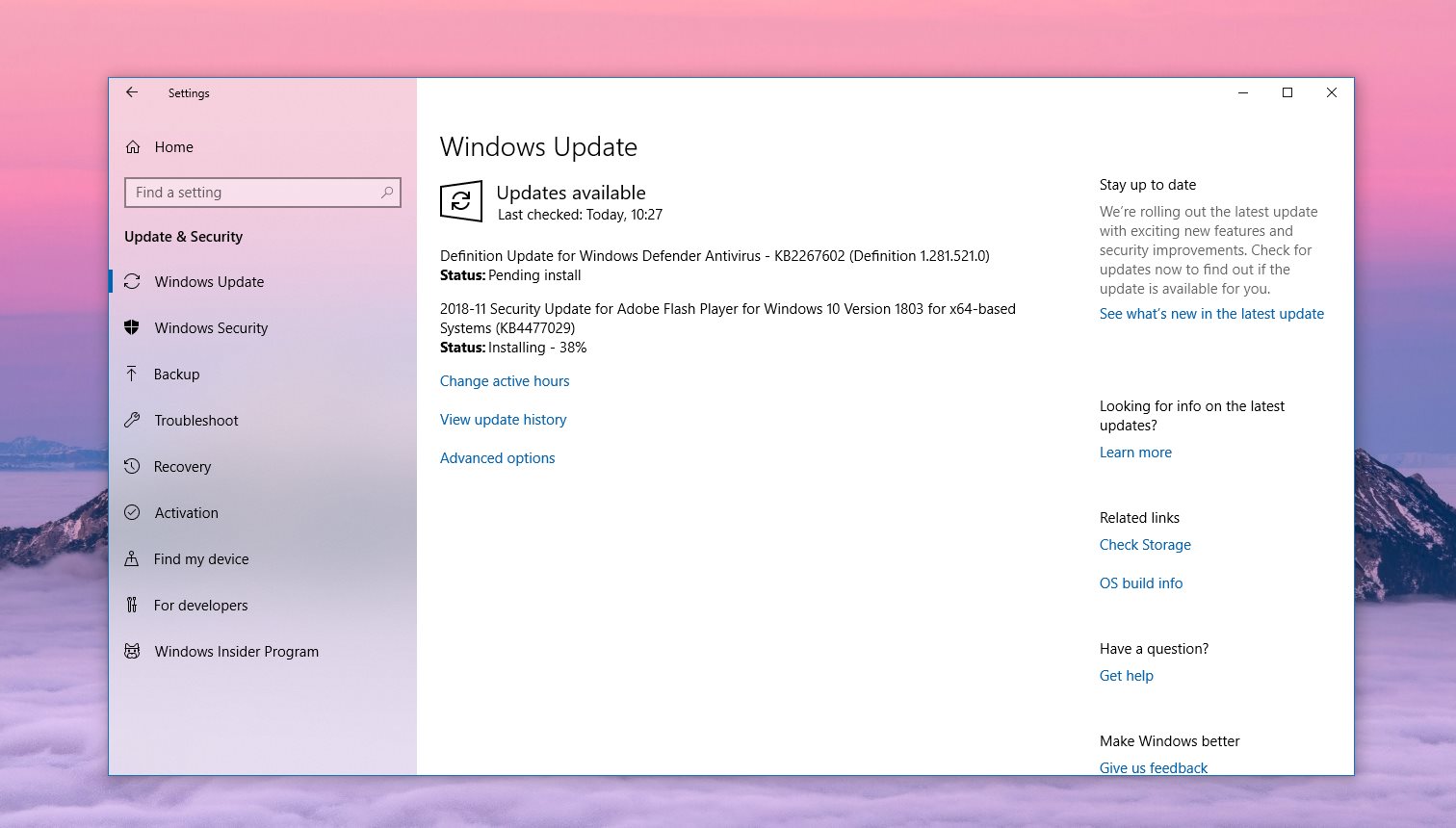Viewport: 1456px width, 828px height.
Task: Open OS build info link
Action: click(x=1141, y=583)
